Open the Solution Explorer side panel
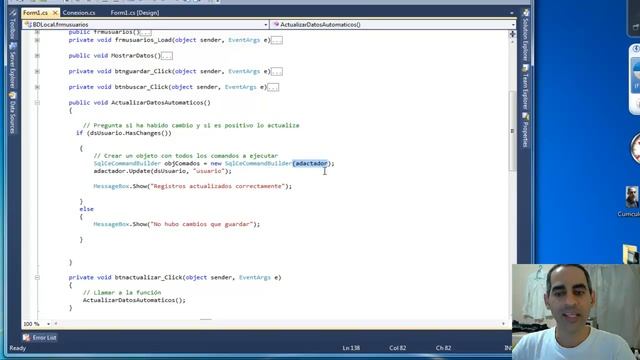The height and width of the screenshot is (360, 640). tap(526, 36)
